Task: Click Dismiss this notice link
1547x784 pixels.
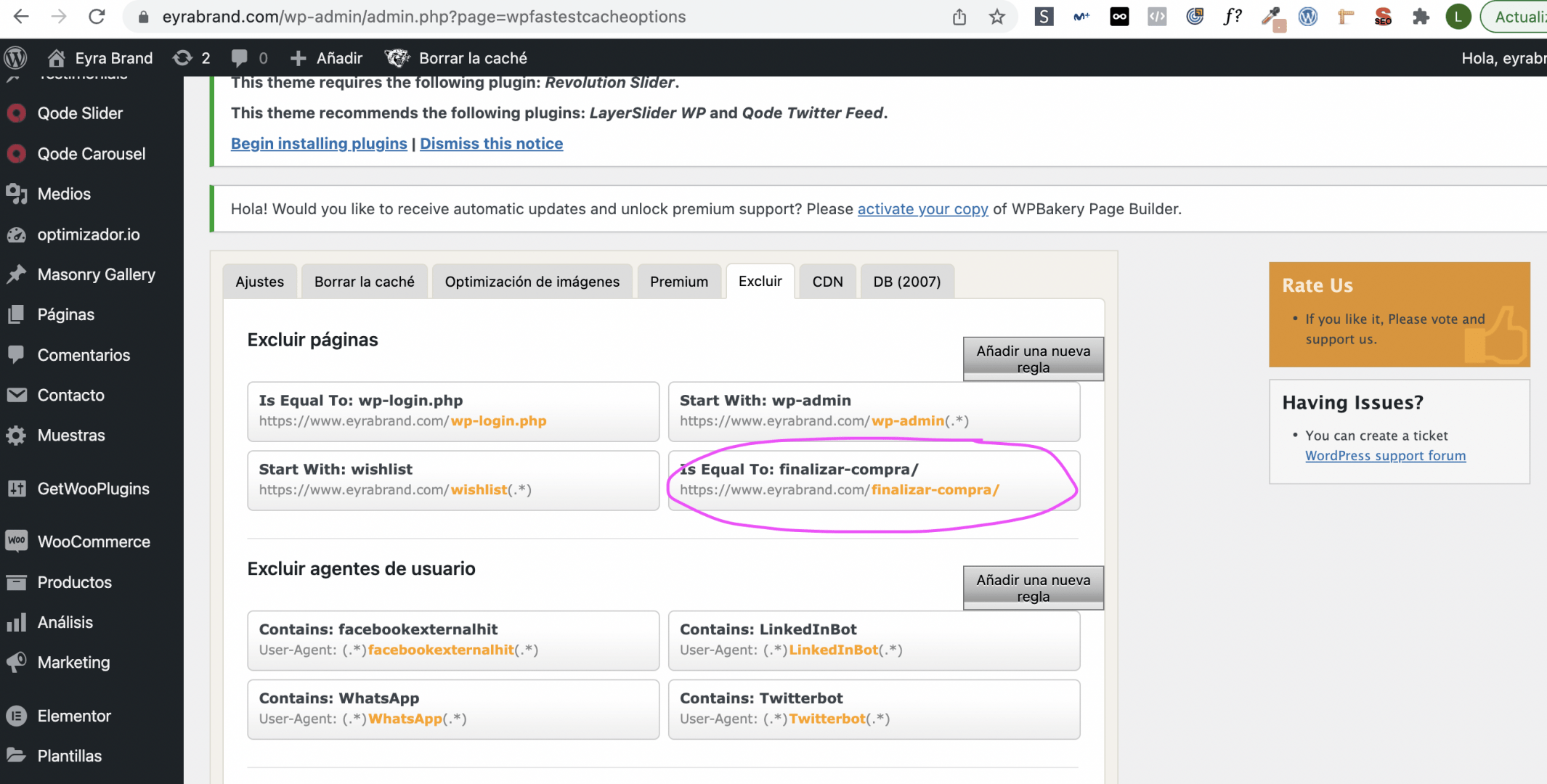Action: click(492, 144)
